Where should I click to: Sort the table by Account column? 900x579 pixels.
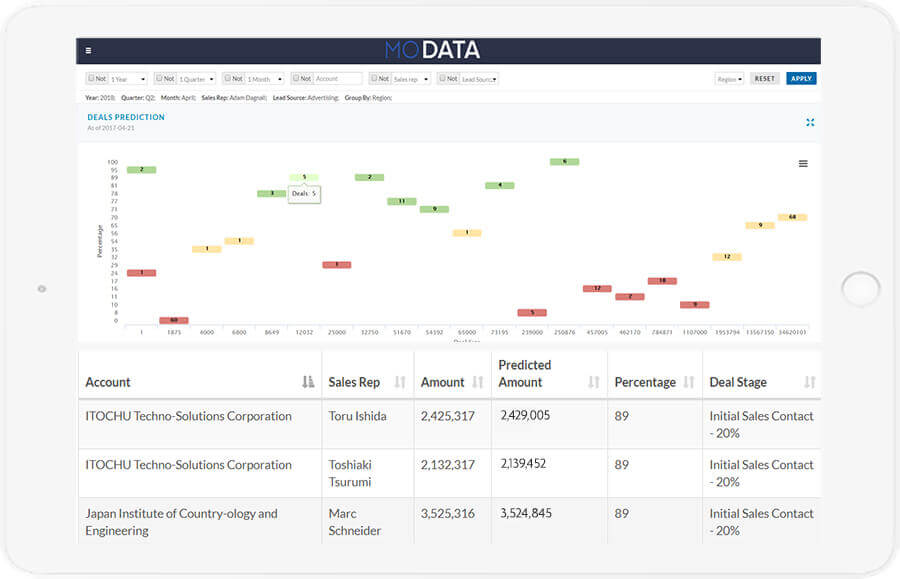308,382
